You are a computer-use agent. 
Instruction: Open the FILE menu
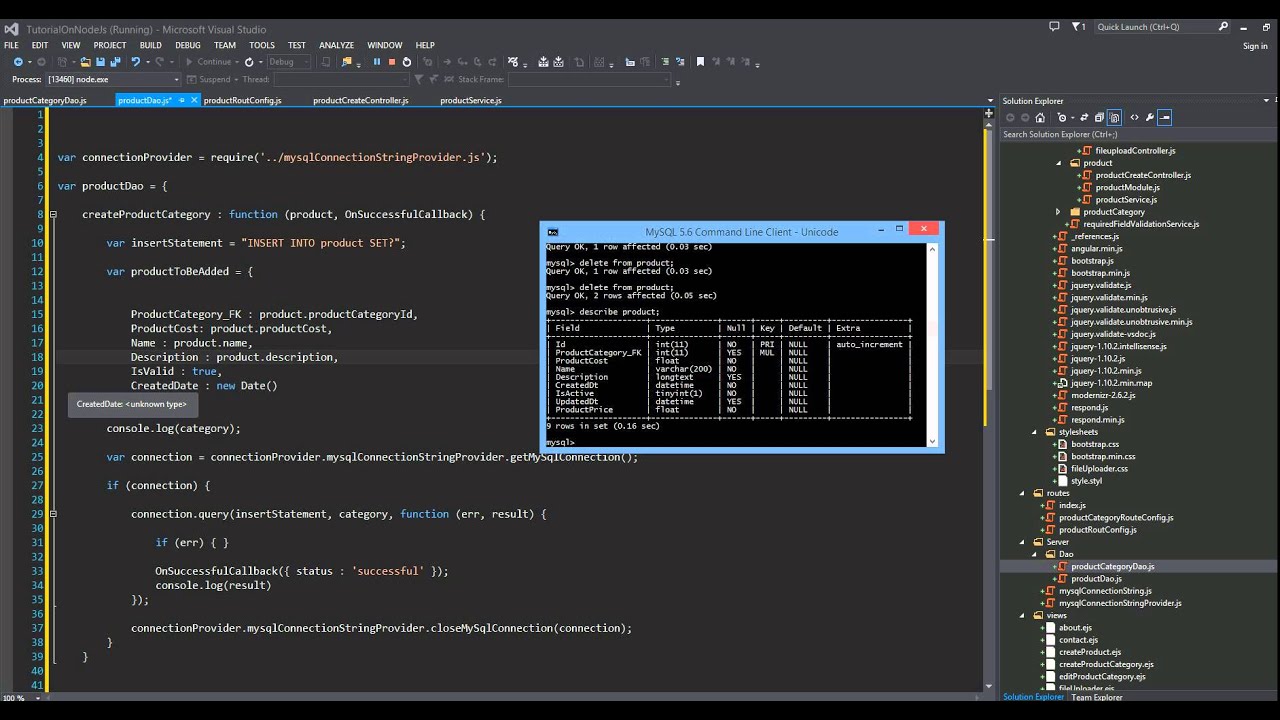(x=11, y=45)
